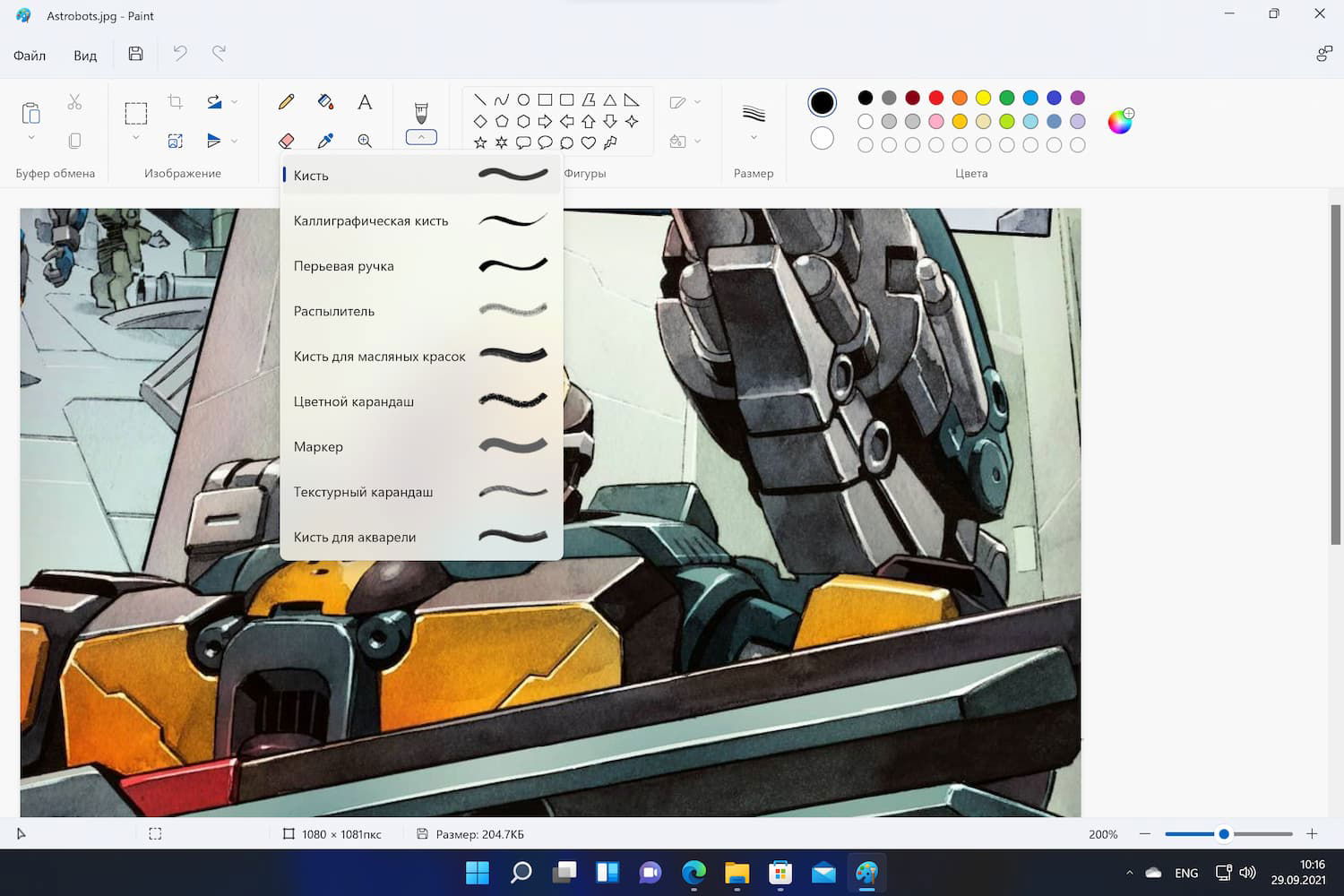Pick the purple color swatch
1344x896 pixels.
click(1078, 98)
